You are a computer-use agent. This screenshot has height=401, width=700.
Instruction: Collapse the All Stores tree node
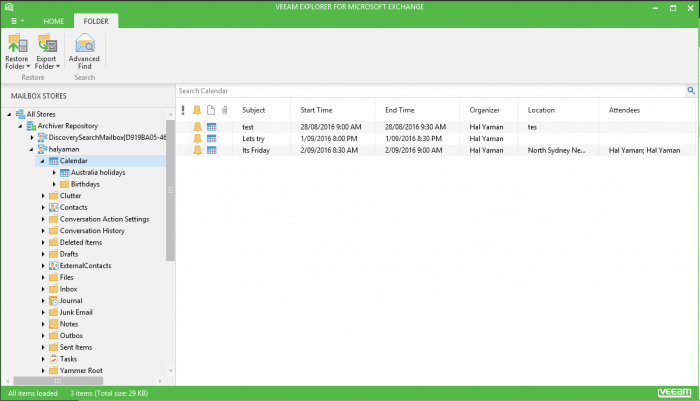tap(9, 114)
